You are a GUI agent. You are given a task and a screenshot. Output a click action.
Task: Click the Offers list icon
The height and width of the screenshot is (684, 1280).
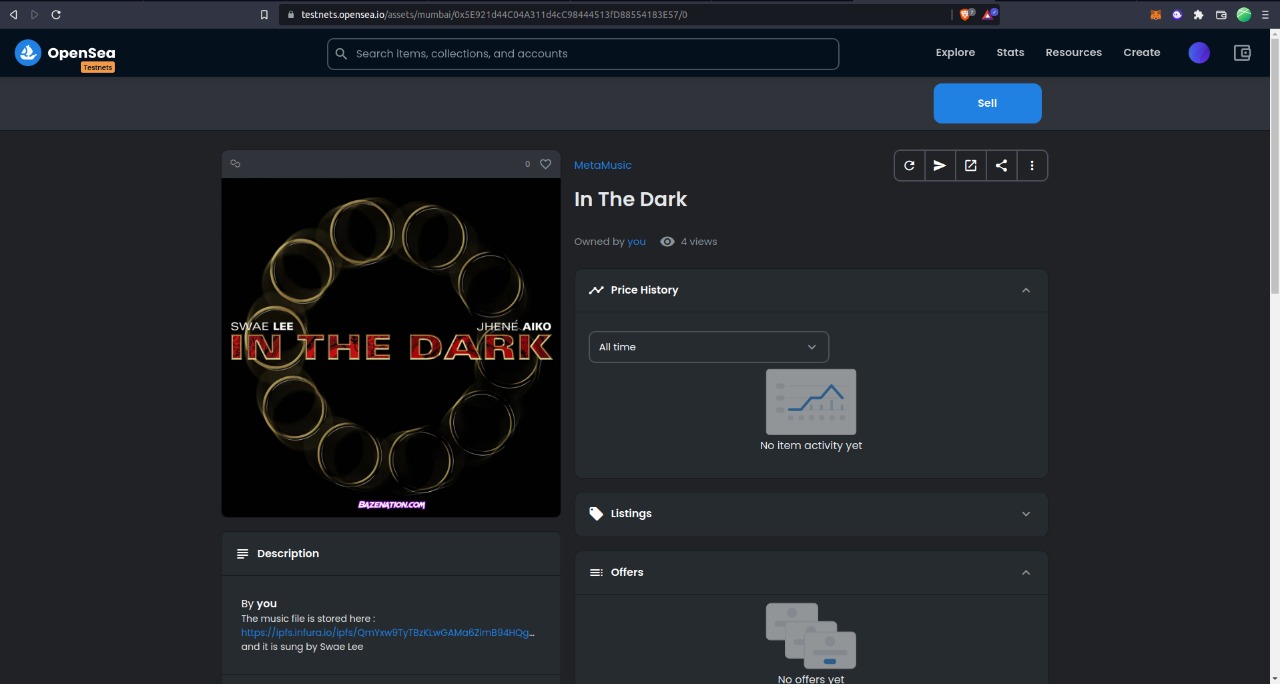click(x=596, y=573)
